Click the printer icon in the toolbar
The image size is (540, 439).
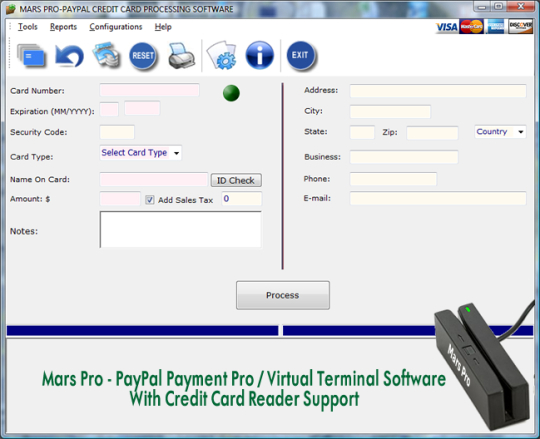181,55
